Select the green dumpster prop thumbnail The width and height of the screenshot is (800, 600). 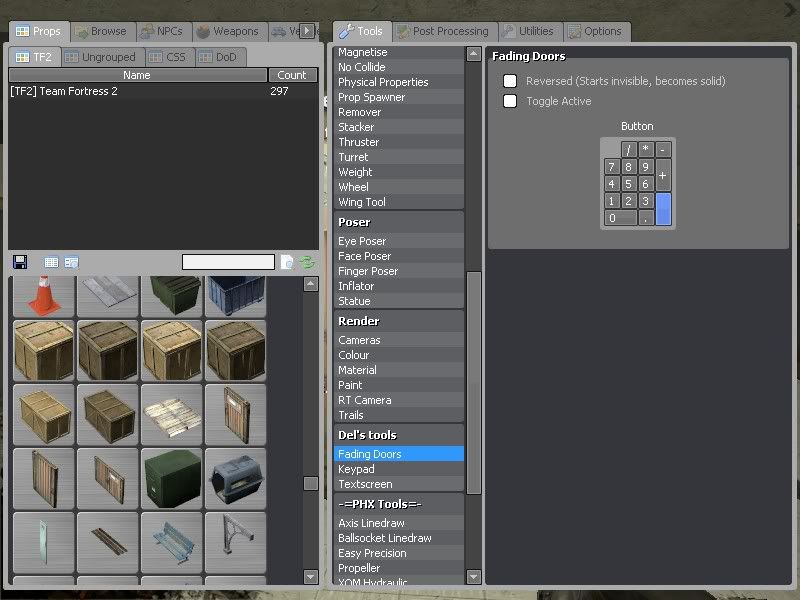[x=172, y=296]
